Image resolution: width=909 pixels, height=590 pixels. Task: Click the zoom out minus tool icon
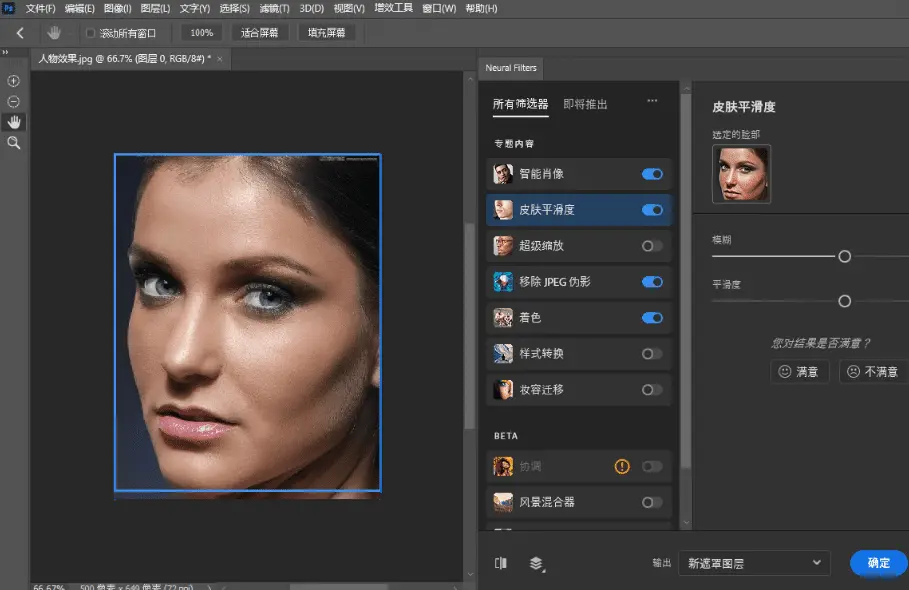pos(13,102)
